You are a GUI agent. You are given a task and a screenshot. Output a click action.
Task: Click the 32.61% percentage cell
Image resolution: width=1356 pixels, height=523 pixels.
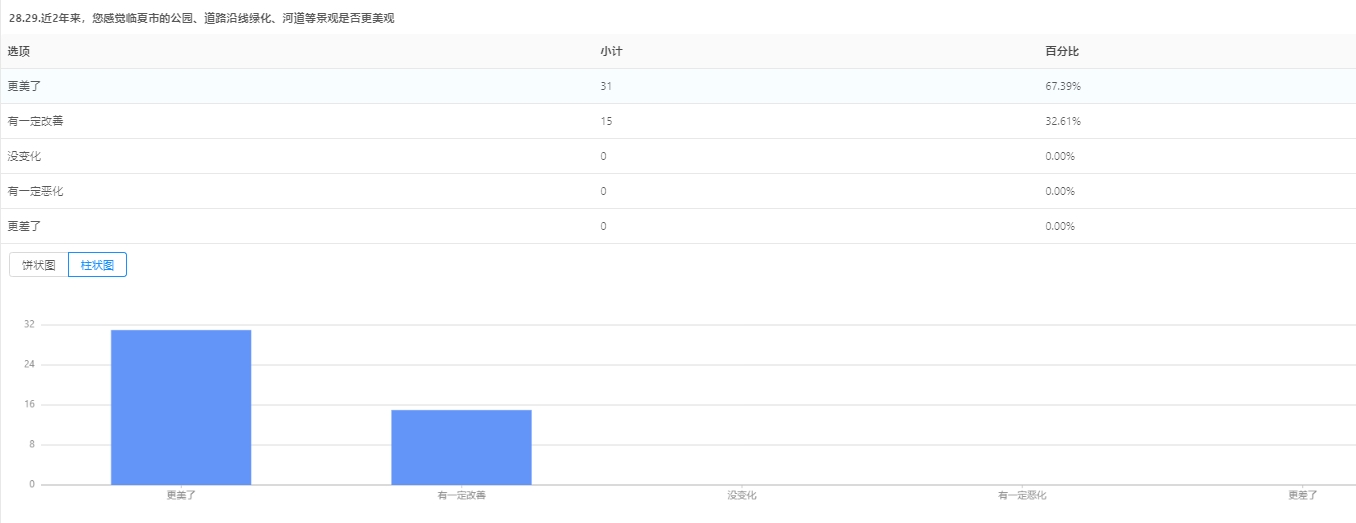[x=1063, y=121]
